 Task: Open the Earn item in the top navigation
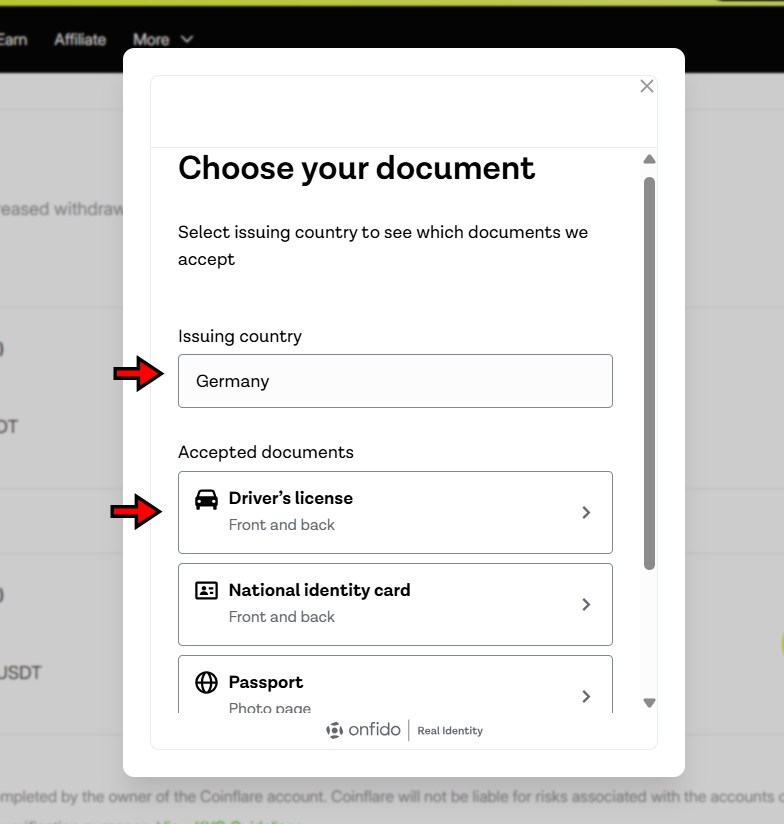point(13,39)
